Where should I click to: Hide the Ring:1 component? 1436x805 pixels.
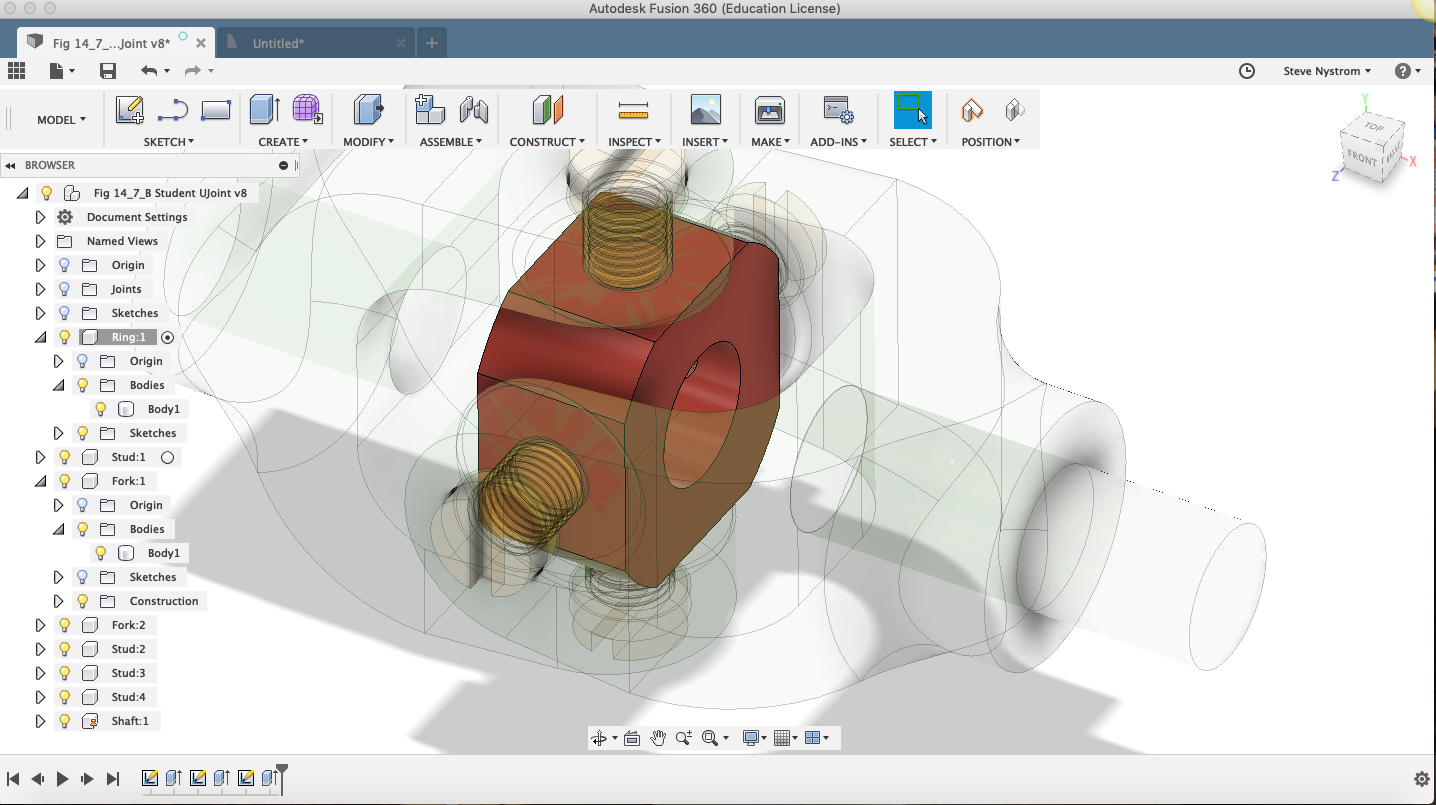coord(63,337)
